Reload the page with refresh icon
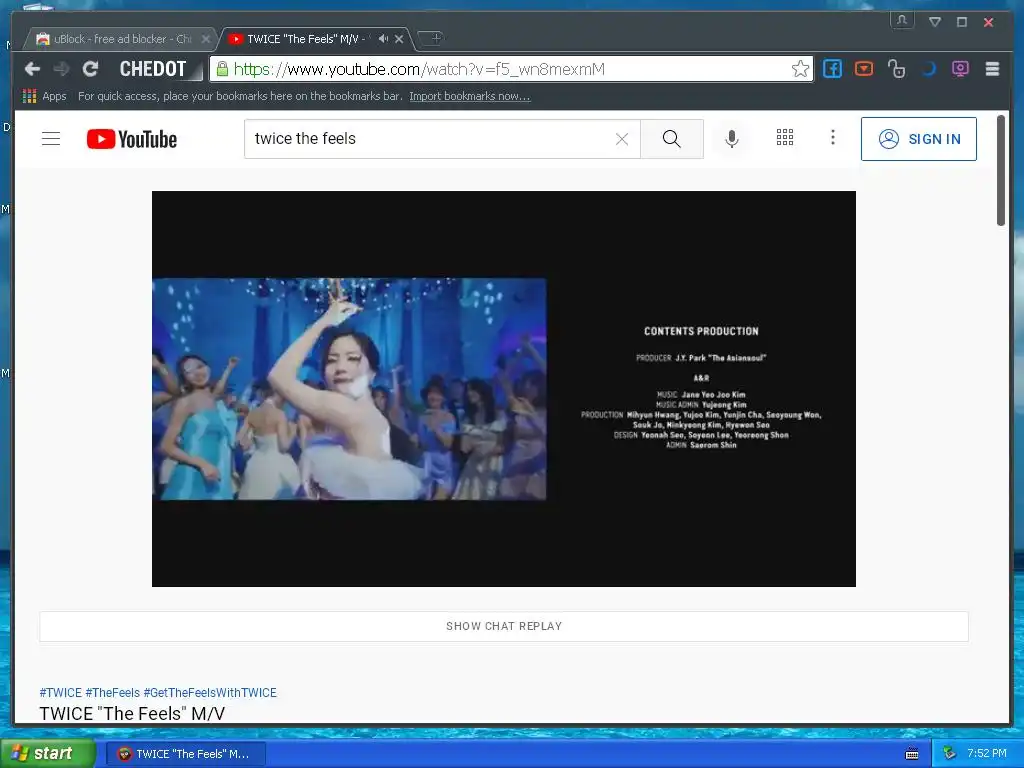1024x768 pixels. pos(90,69)
